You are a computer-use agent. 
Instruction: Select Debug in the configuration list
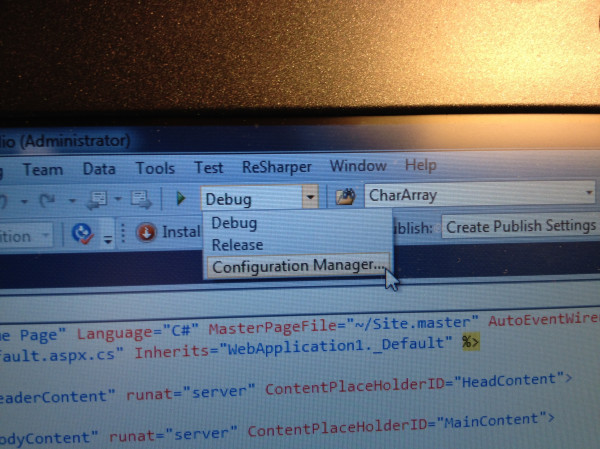click(x=234, y=223)
